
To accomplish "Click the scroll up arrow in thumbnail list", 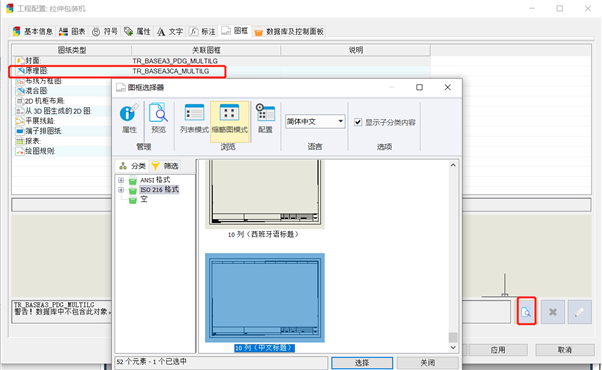I will pyautogui.click(x=453, y=165).
